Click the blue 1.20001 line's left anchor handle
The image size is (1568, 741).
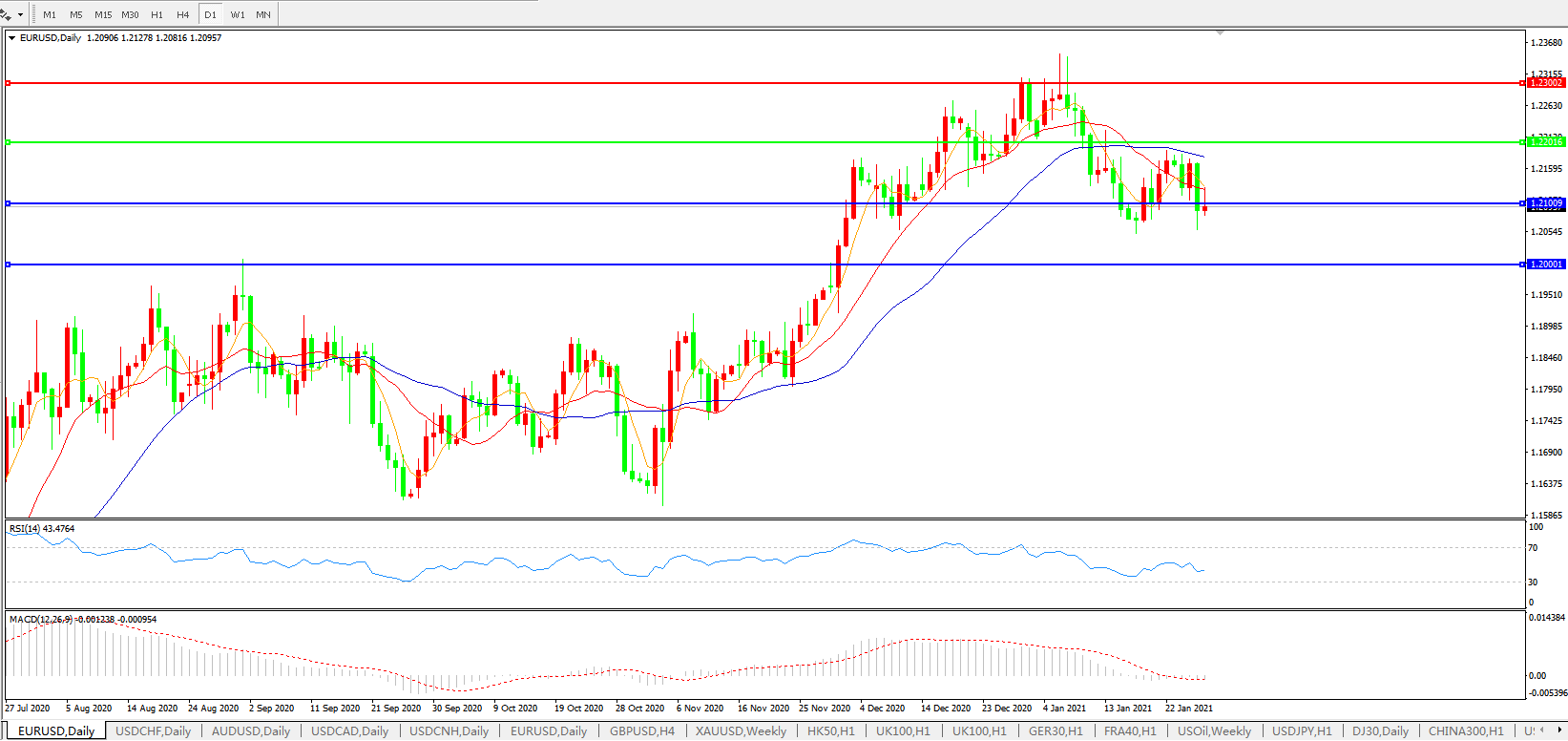coord(9,265)
